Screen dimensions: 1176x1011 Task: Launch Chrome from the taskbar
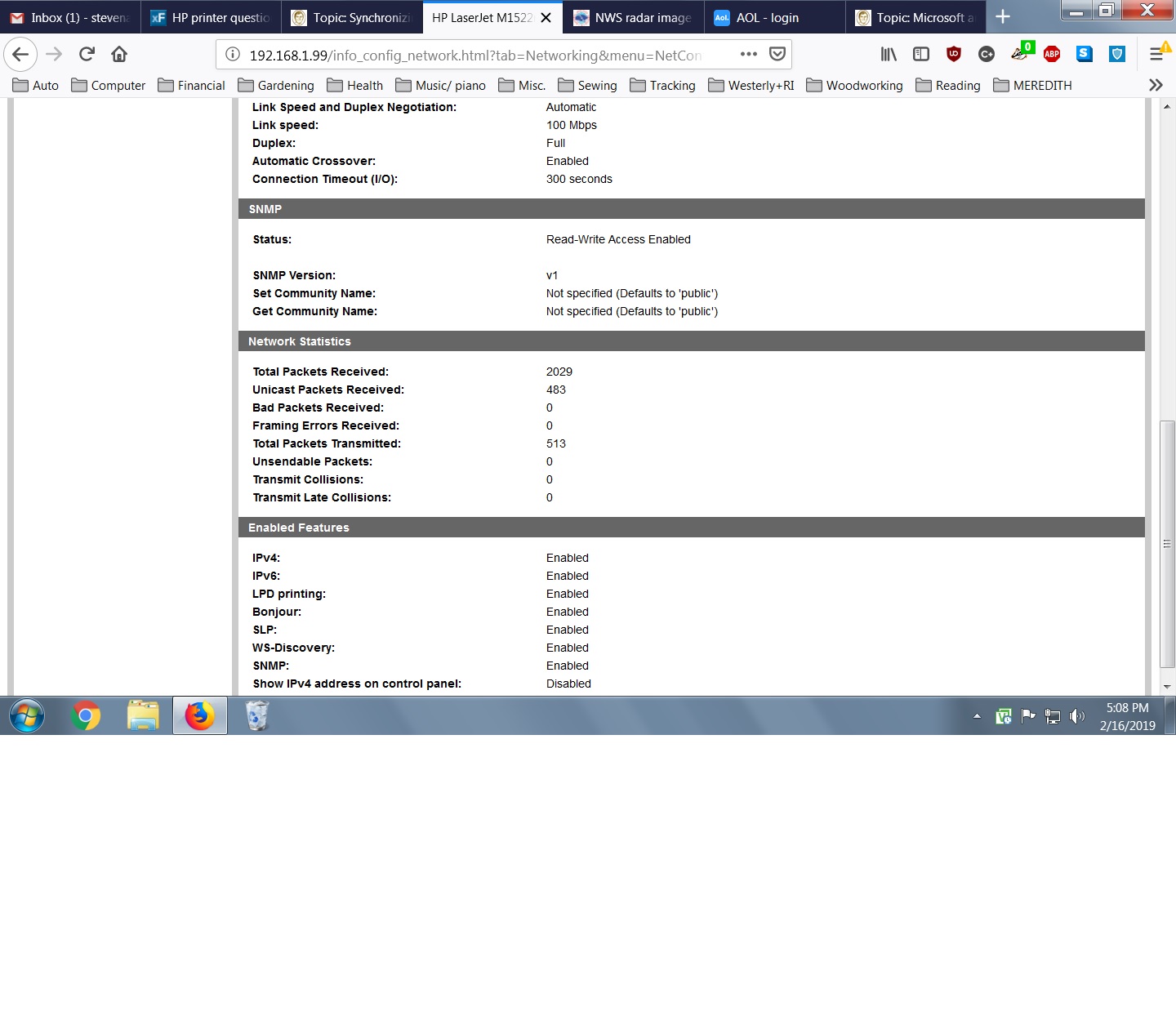tap(86, 716)
